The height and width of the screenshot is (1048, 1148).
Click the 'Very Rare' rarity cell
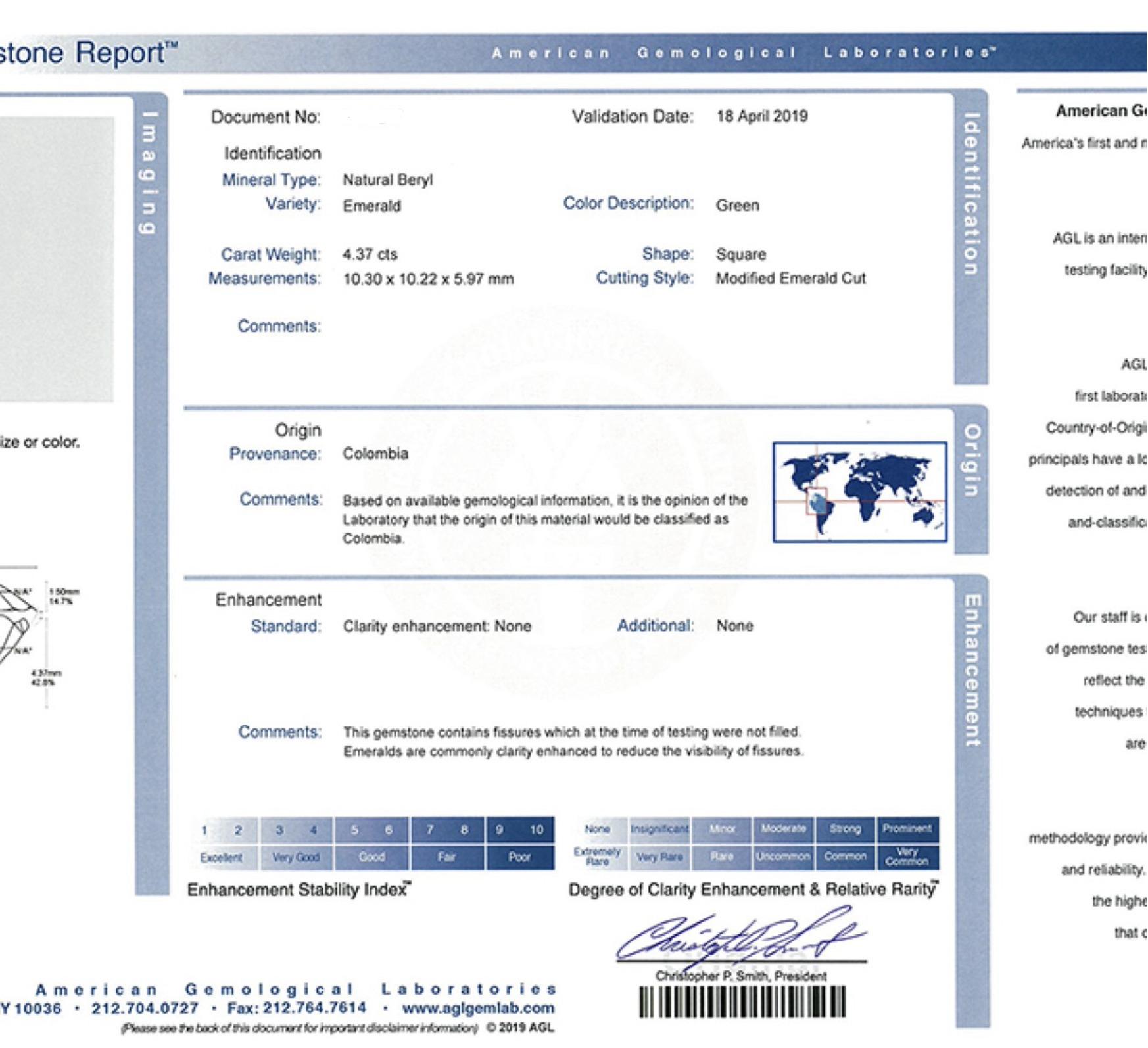[659, 857]
